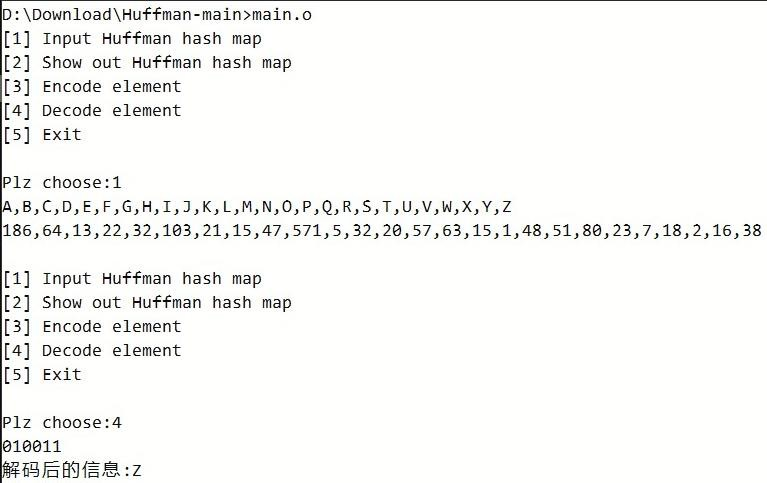Click first "[2] Show out Huffman hash map" line

coord(146,63)
